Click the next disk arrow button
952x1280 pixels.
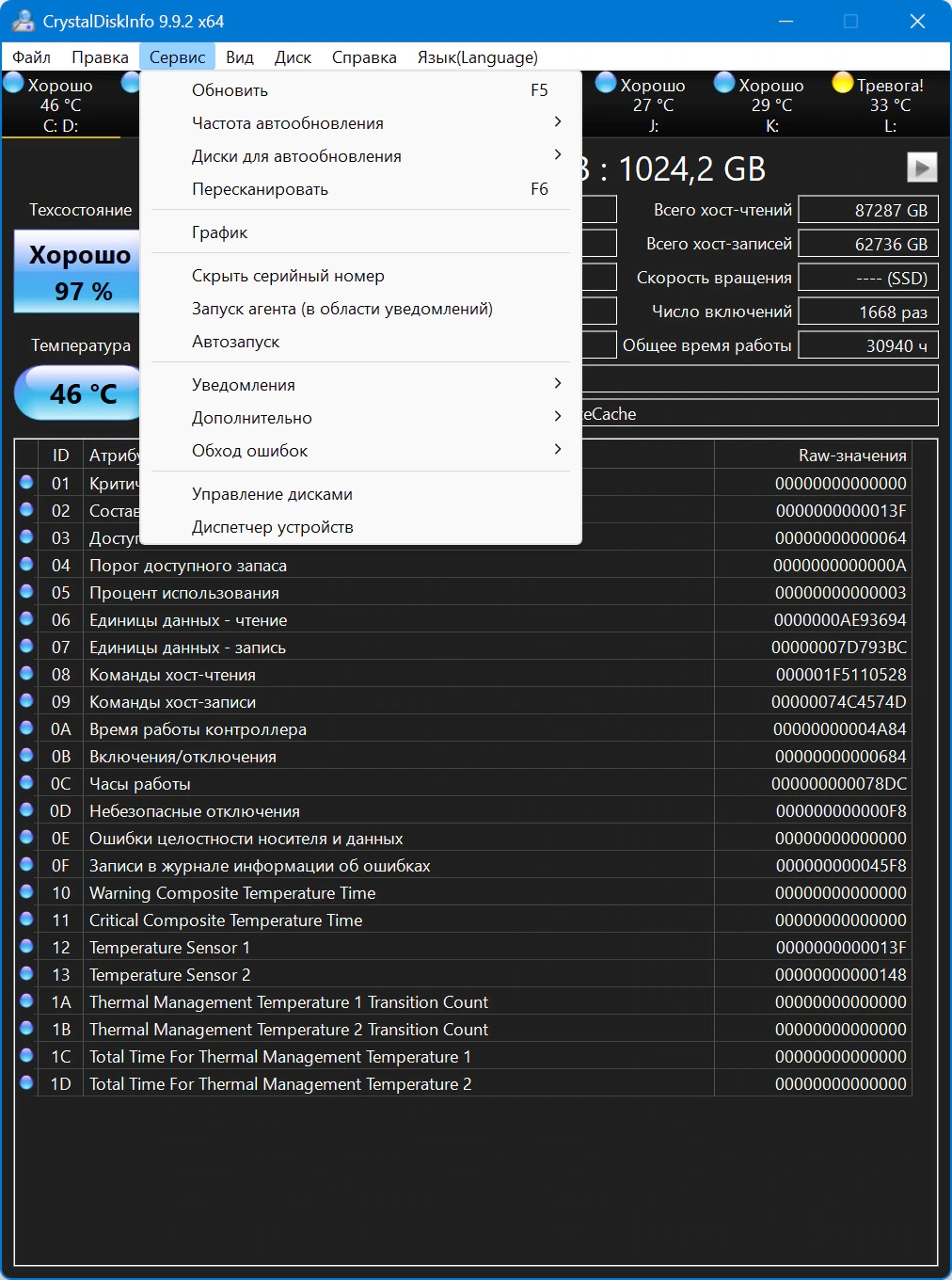click(922, 168)
